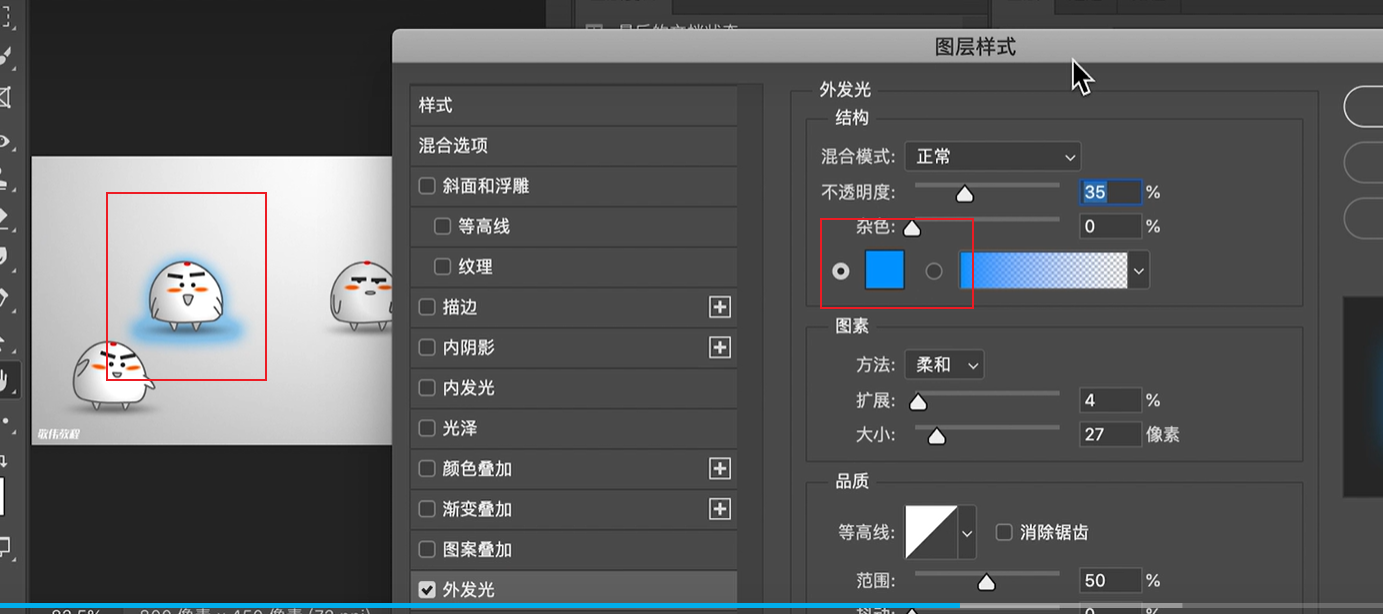Enable the 等高线 sub-option checkbox
1383x614 pixels.
(443, 227)
